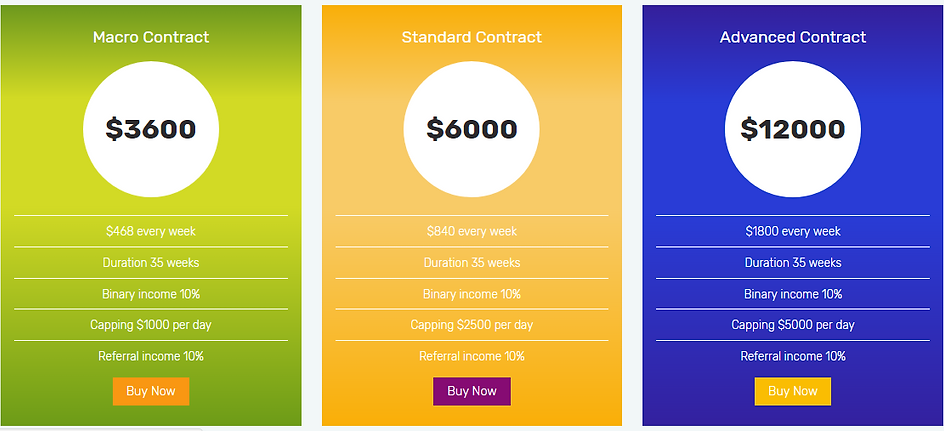Click Macro card's Referral income 10%
This screenshot has height=431, width=944.
(151, 356)
